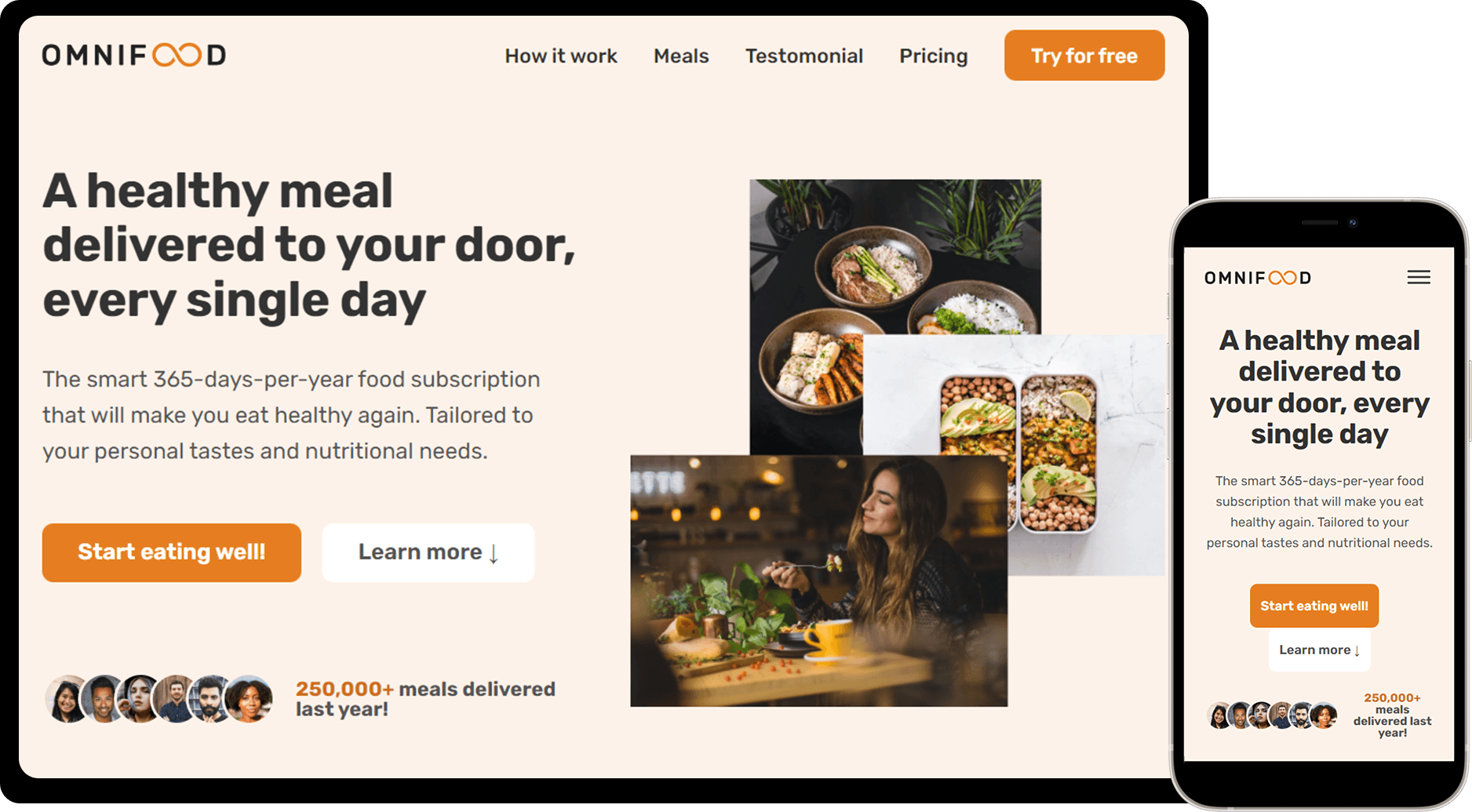
Task: Navigate to Pricing in the header
Action: tap(934, 56)
